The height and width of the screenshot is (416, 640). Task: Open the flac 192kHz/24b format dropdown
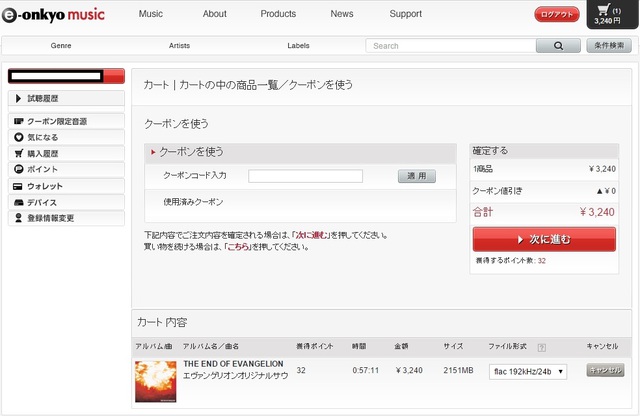coord(528,371)
